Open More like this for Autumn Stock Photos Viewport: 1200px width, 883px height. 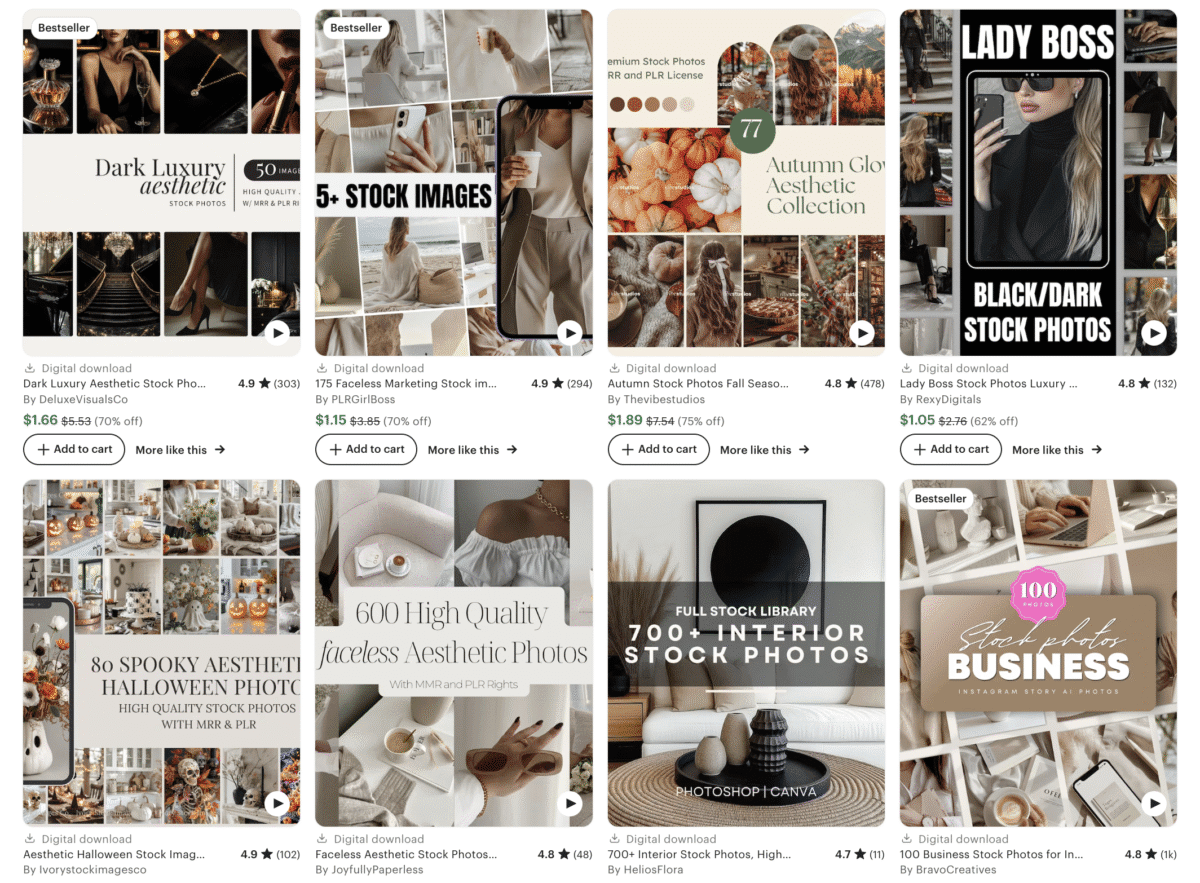(x=765, y=450)
